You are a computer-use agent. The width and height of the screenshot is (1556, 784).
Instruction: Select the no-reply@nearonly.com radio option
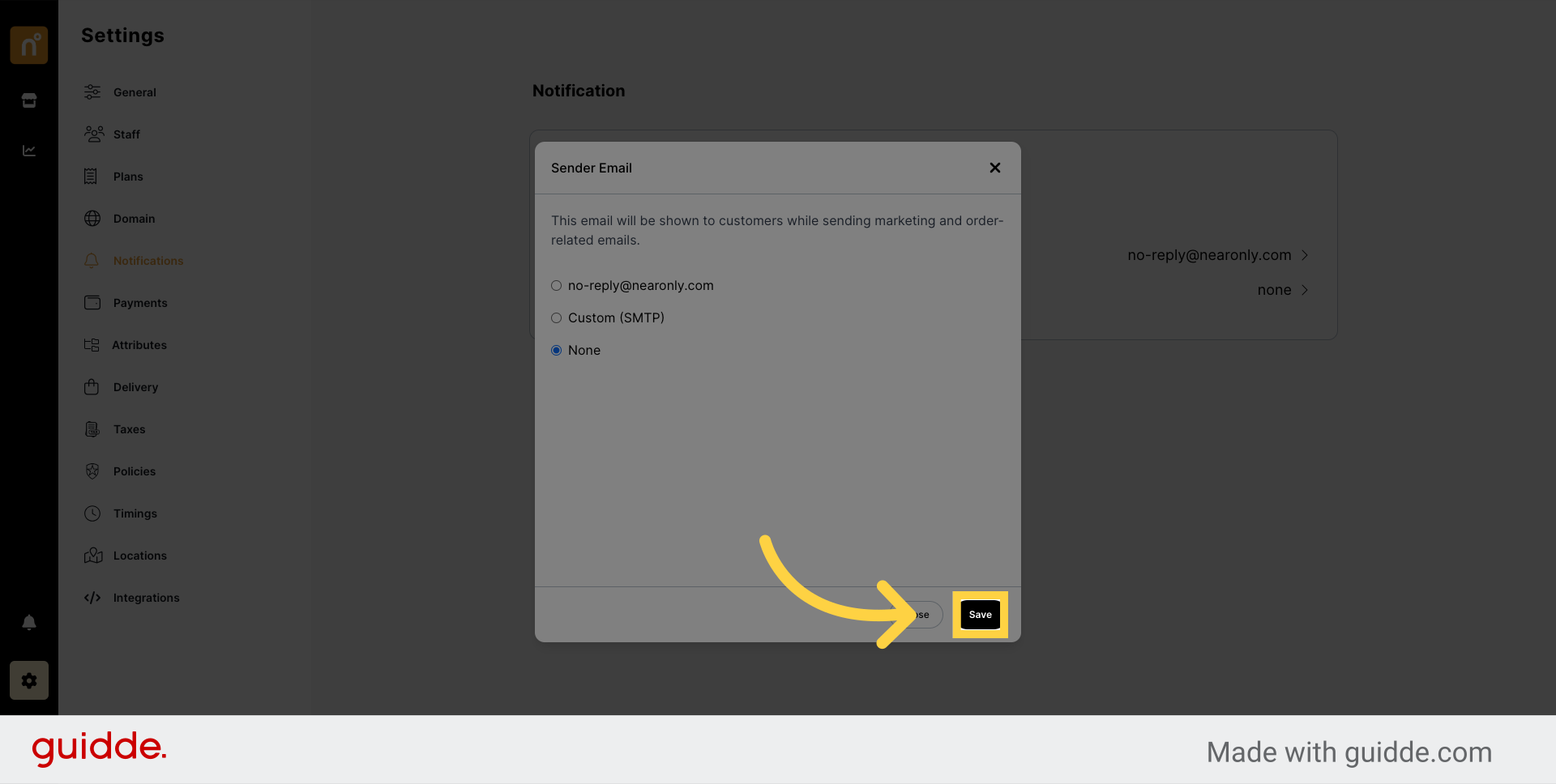pos(556,286)
